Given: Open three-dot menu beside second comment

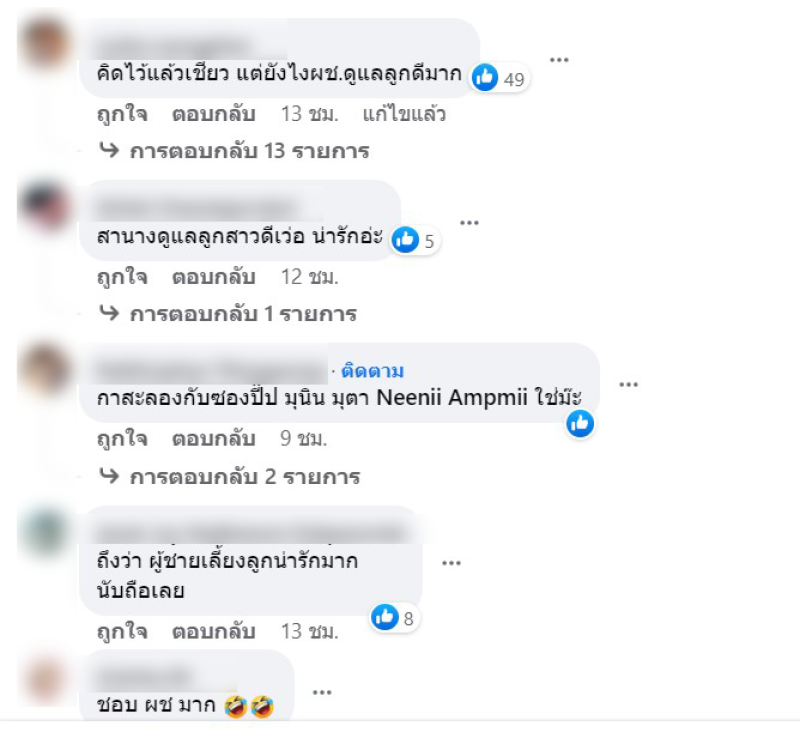Looking at the screenshot, I should pos(469,222).
